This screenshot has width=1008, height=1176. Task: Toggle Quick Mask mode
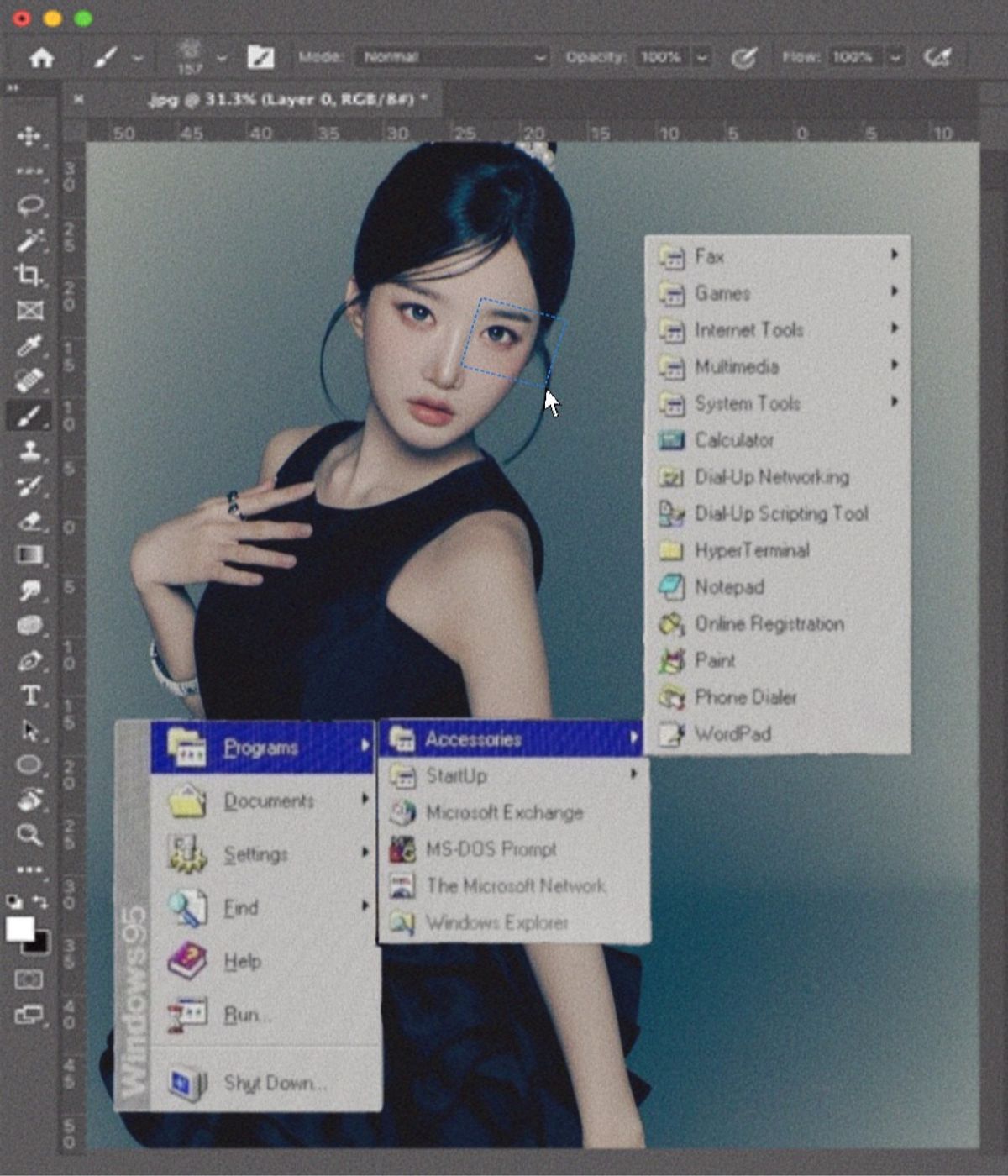point(29,979)
